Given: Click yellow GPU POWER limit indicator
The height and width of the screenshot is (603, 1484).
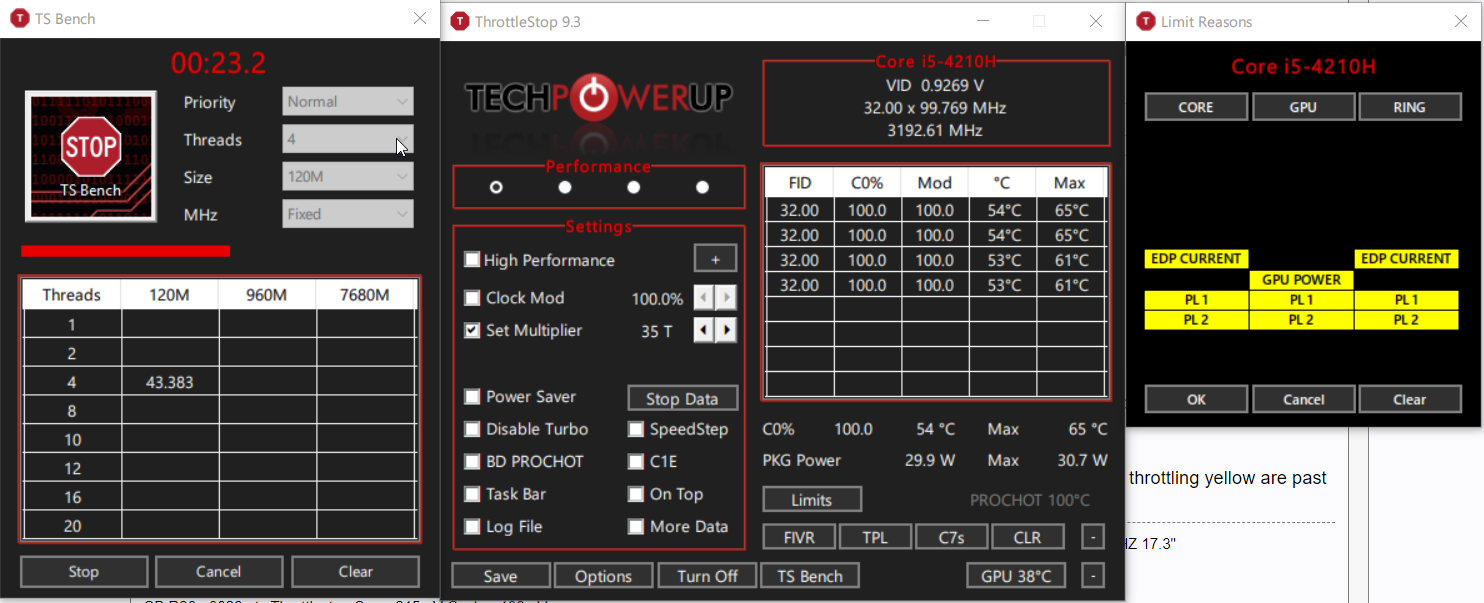Looking at the screenshot, I should 1301,279.
